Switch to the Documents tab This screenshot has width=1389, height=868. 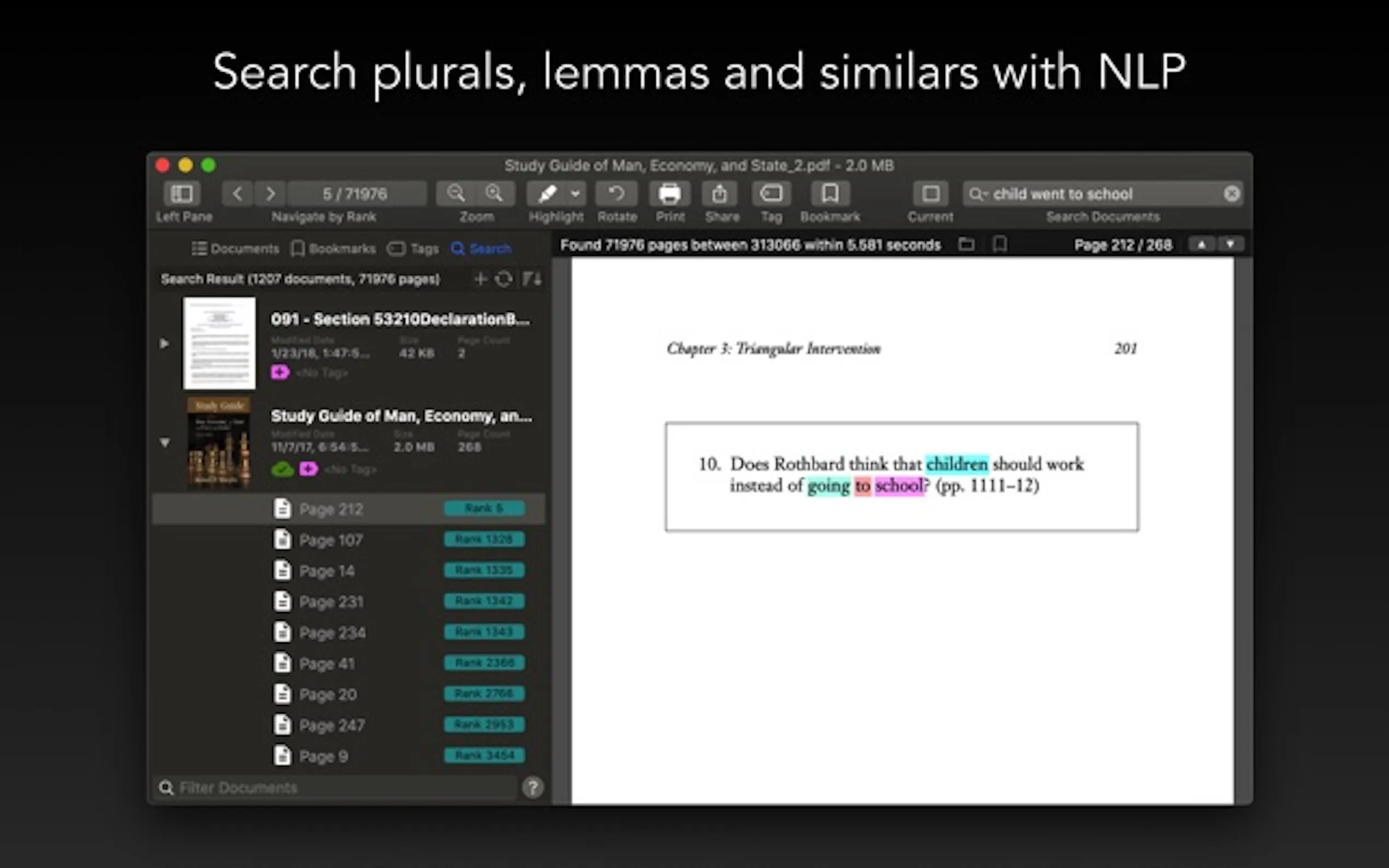click(236, 249)
